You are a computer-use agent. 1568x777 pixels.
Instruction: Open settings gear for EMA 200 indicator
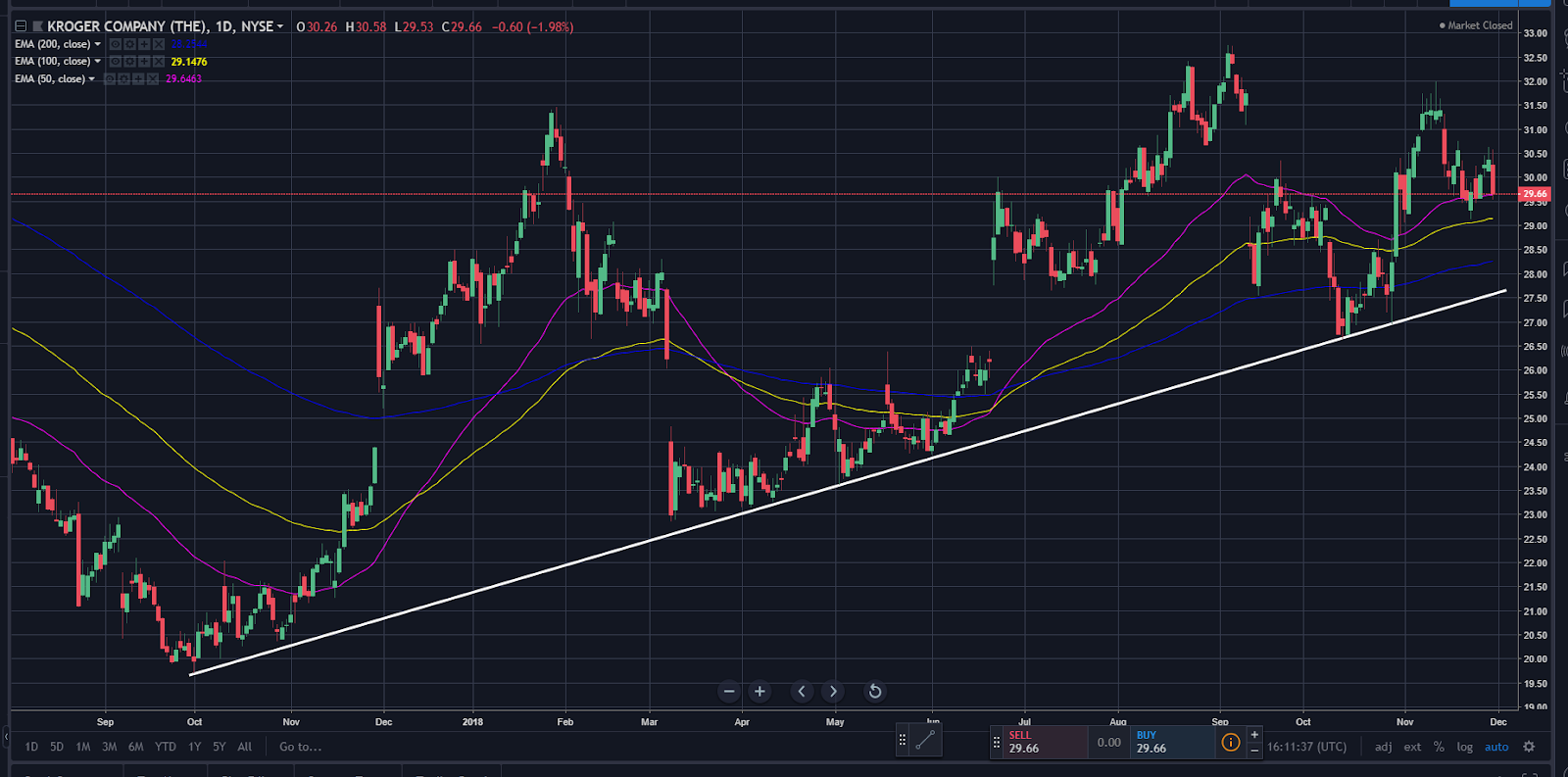tap(129, 44)
